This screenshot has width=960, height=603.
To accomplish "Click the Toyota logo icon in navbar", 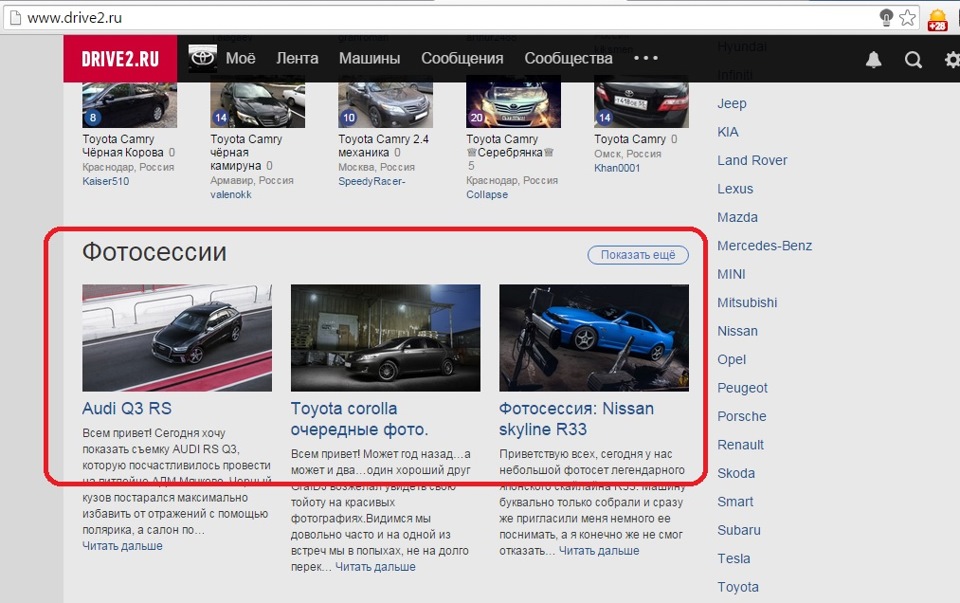I will coord(202,58).
